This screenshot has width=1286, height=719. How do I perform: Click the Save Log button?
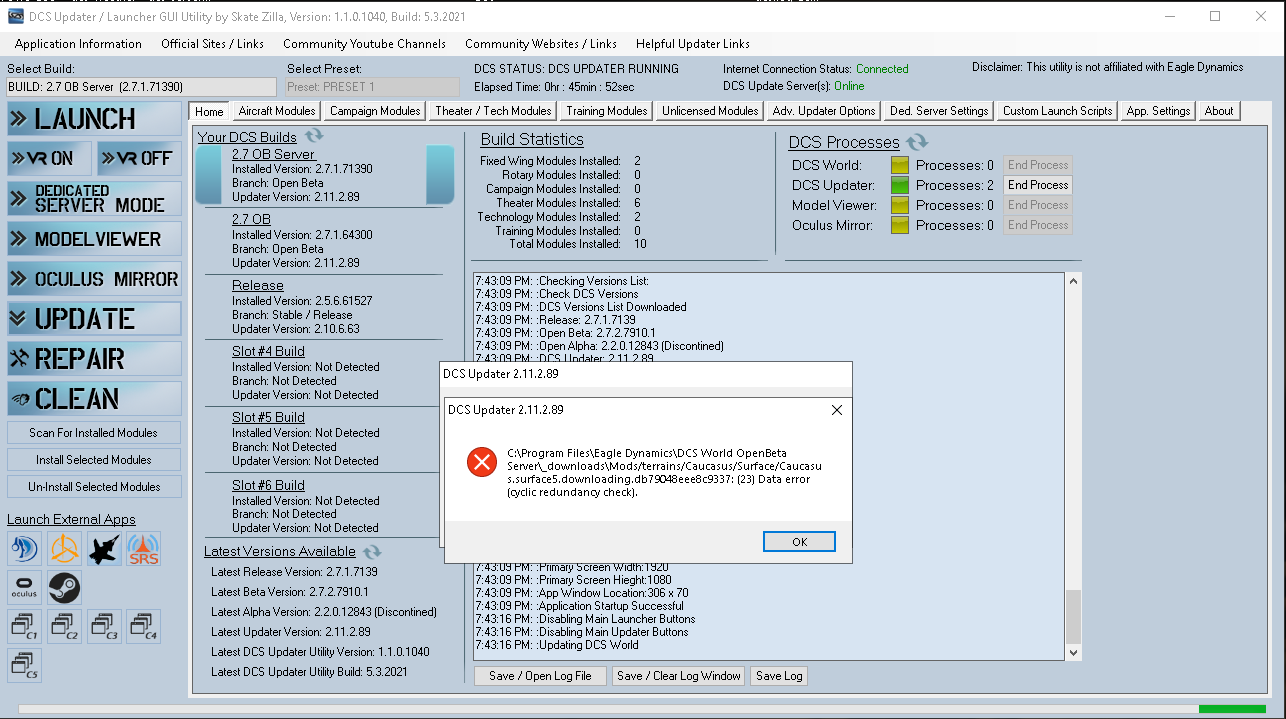pos(779,676)
